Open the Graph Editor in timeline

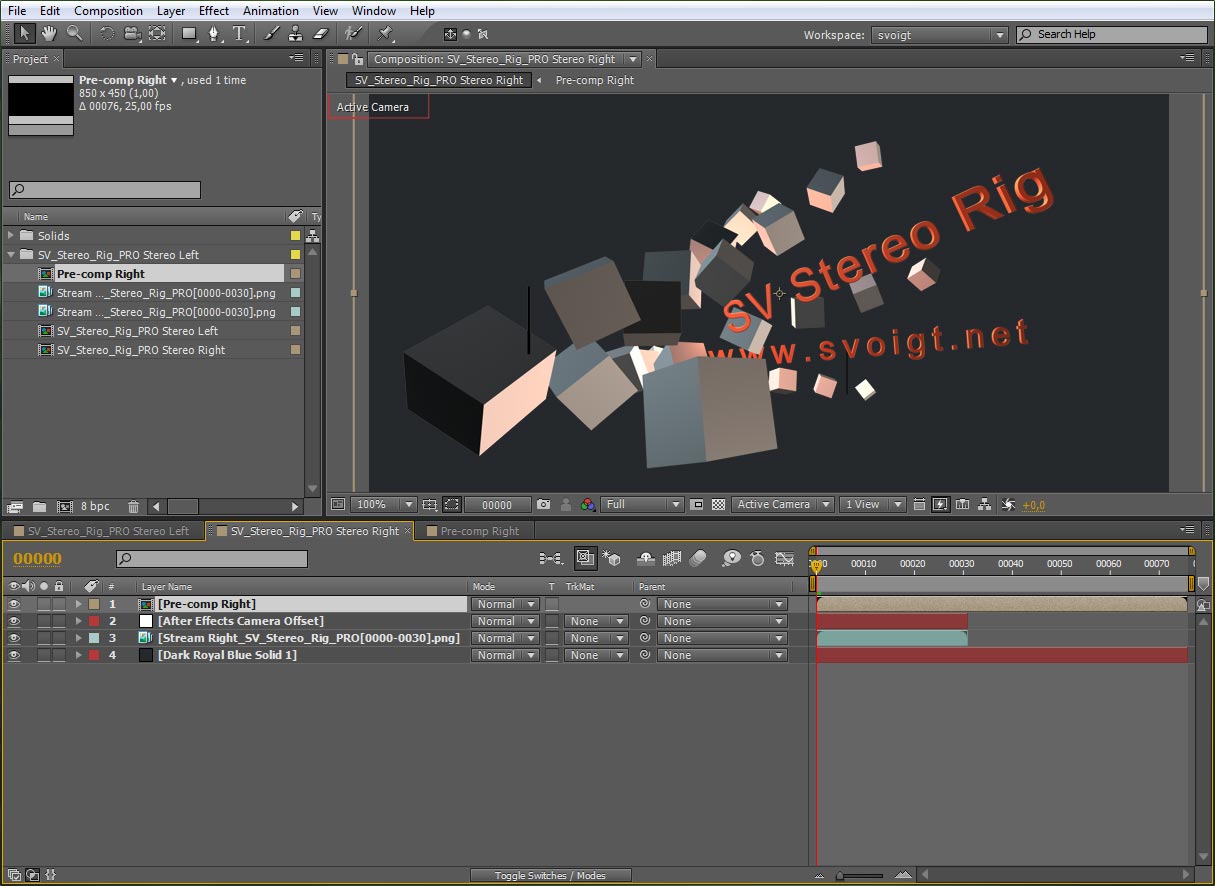click(x=785, y=558)
